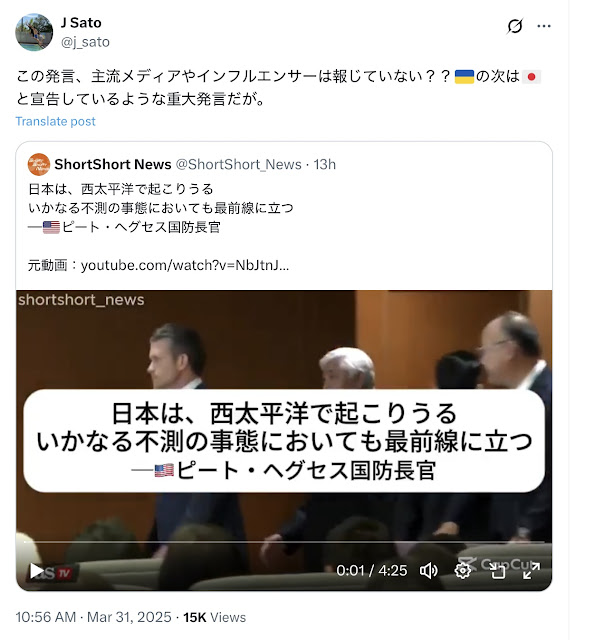
Task: Click Translate post link
Action: [56, 121]
